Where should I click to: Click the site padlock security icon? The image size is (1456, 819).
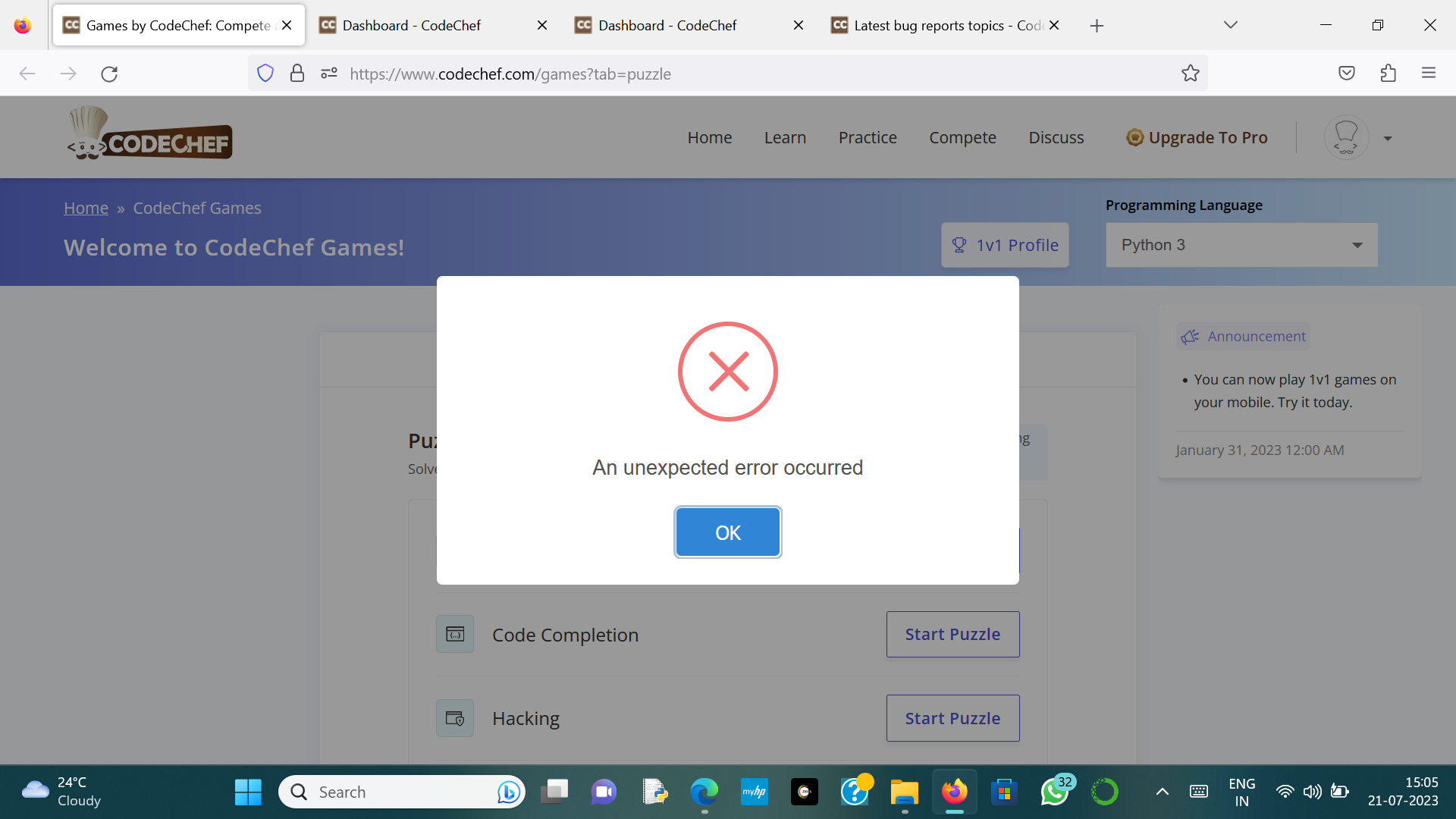click(297, 74)
